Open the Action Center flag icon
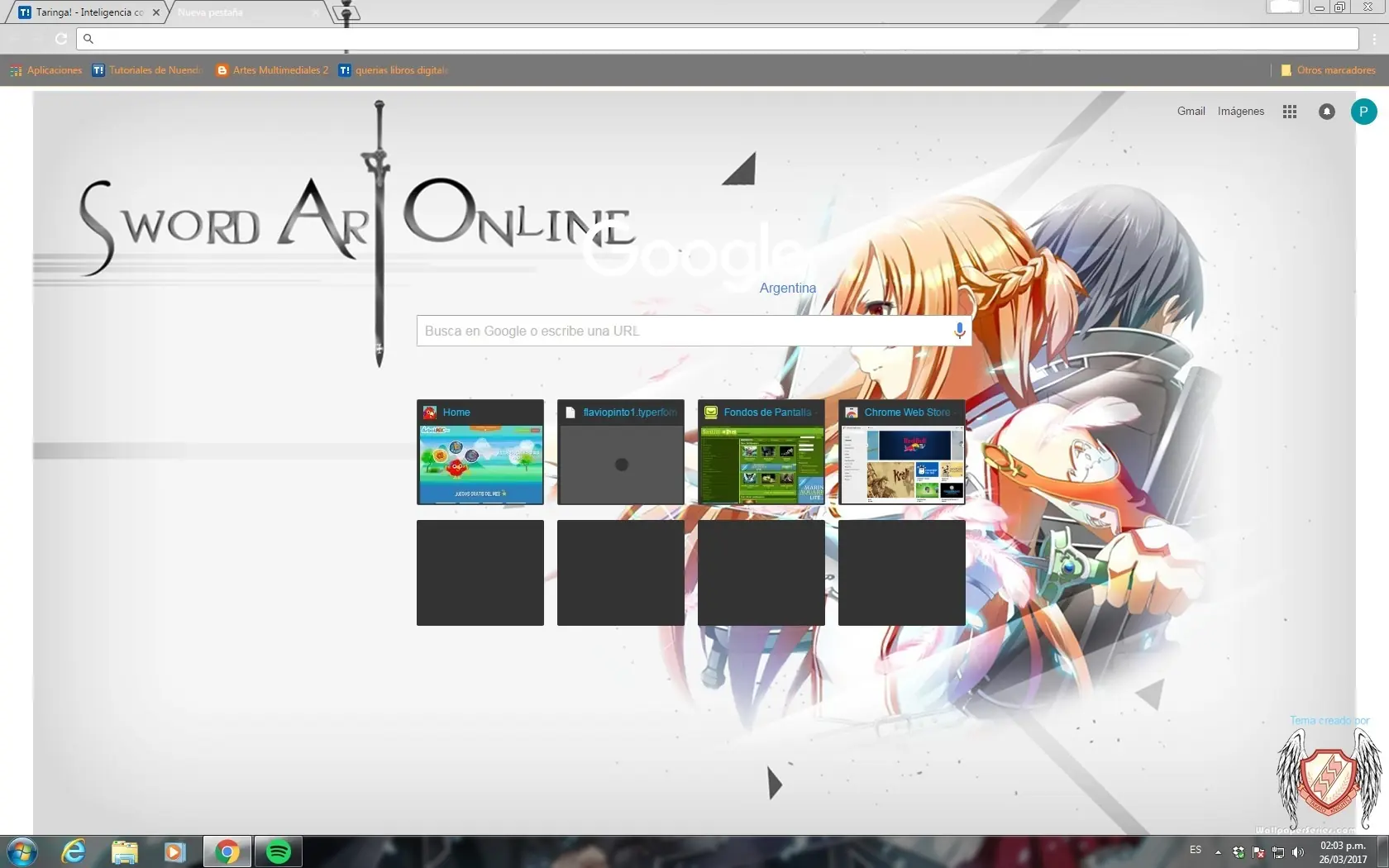The width and height of the screenshot is (1389, 868). click(1258, 851)
